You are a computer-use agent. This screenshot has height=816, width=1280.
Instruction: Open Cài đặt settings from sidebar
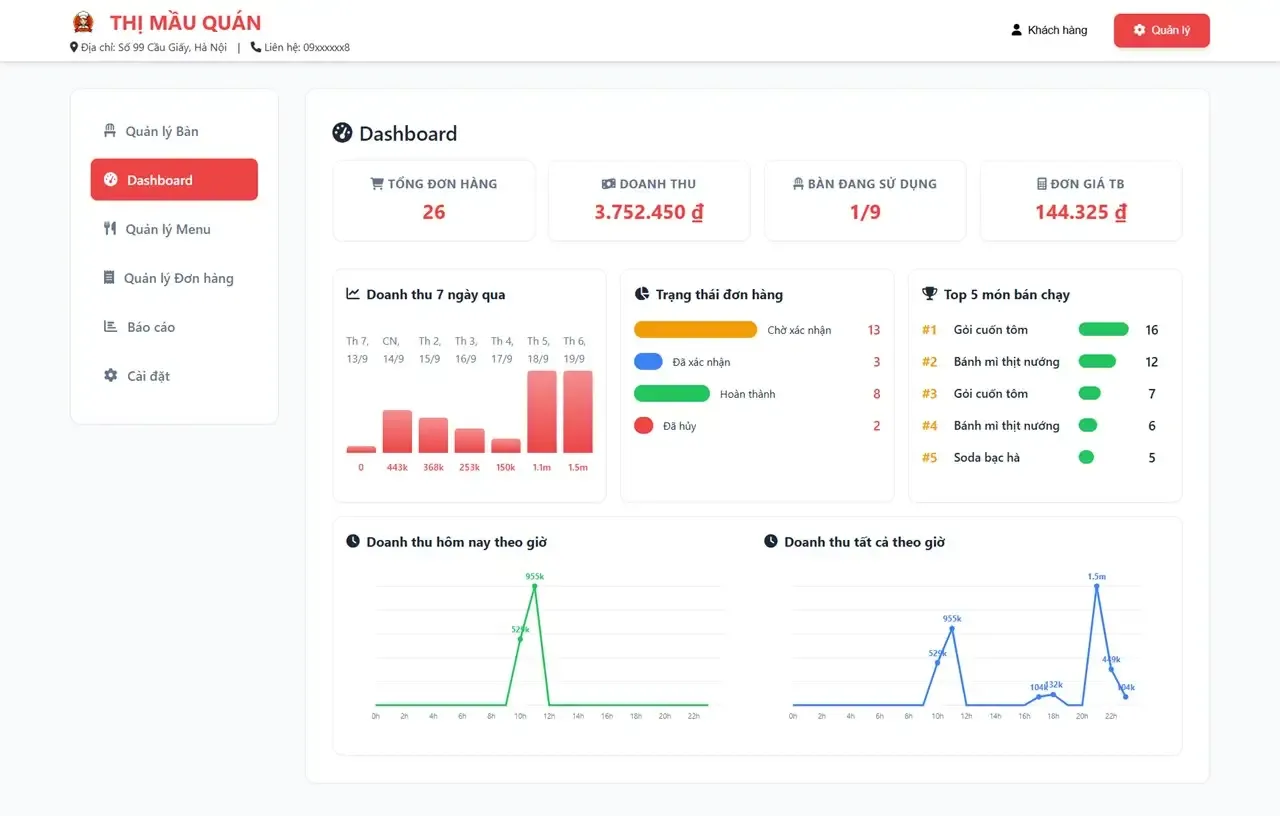148,376
